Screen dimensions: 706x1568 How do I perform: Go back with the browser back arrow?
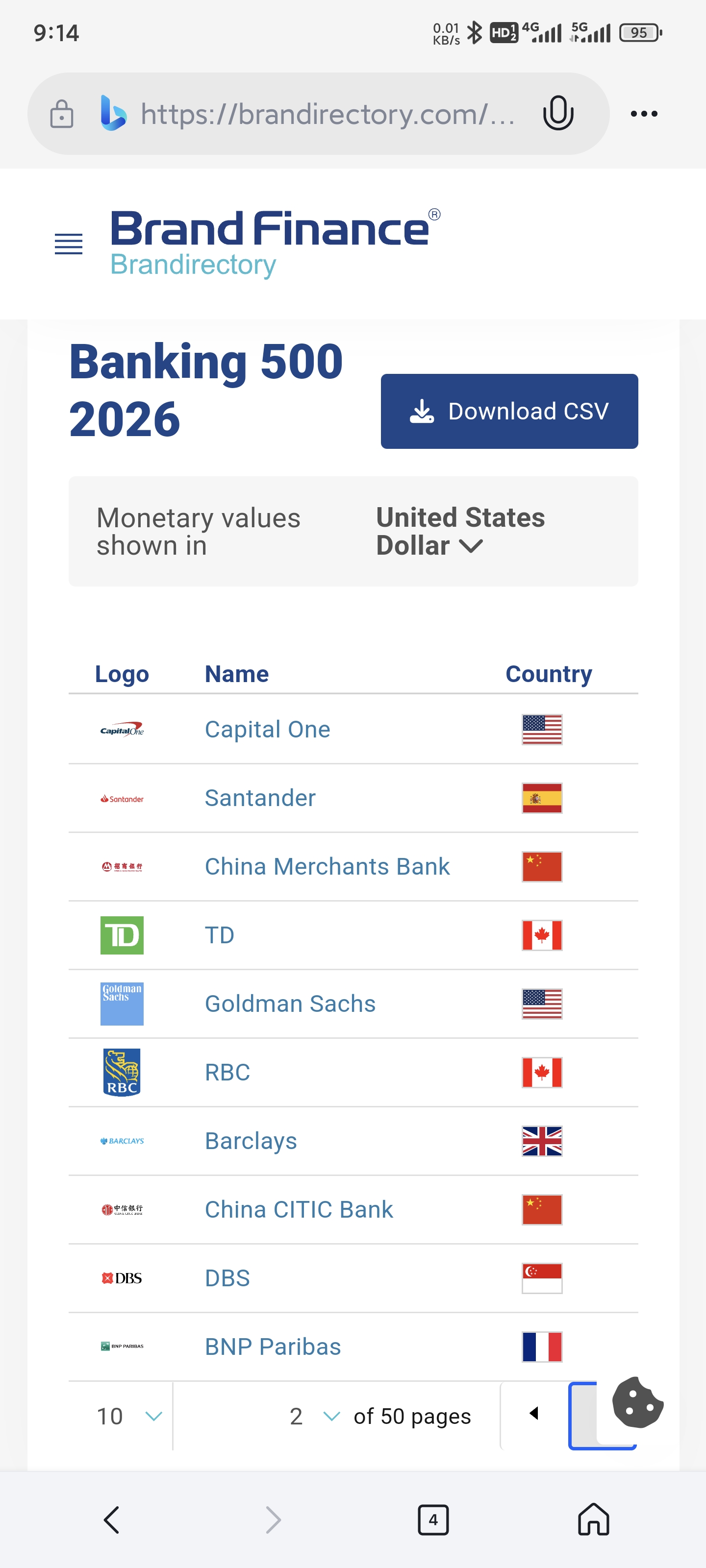coord(111,1519)
